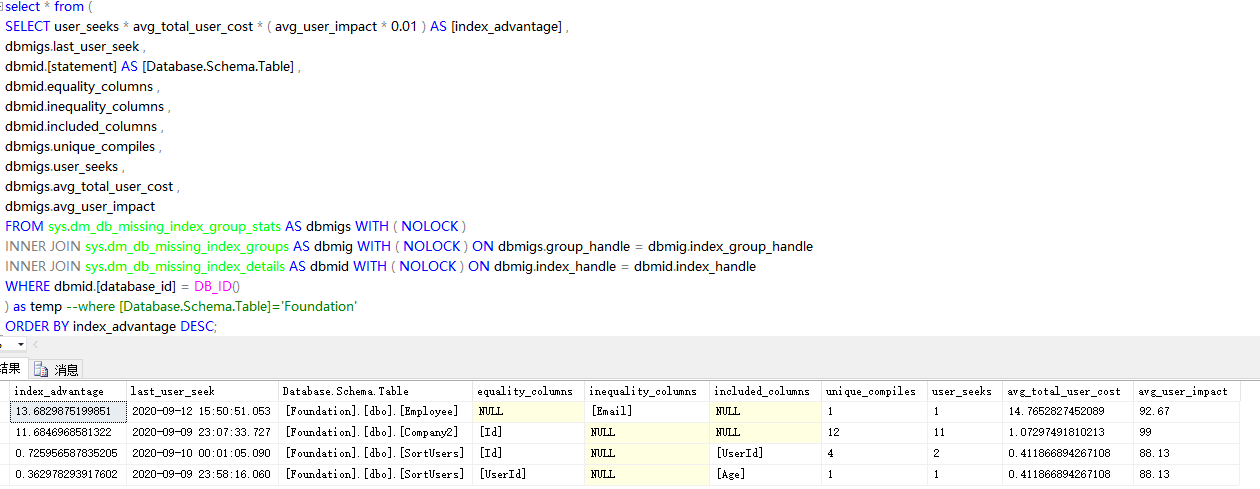The image size is (1260, 489).
Task: Click the avg_total_user_cost column header
Action: [x=1067, y=391]
